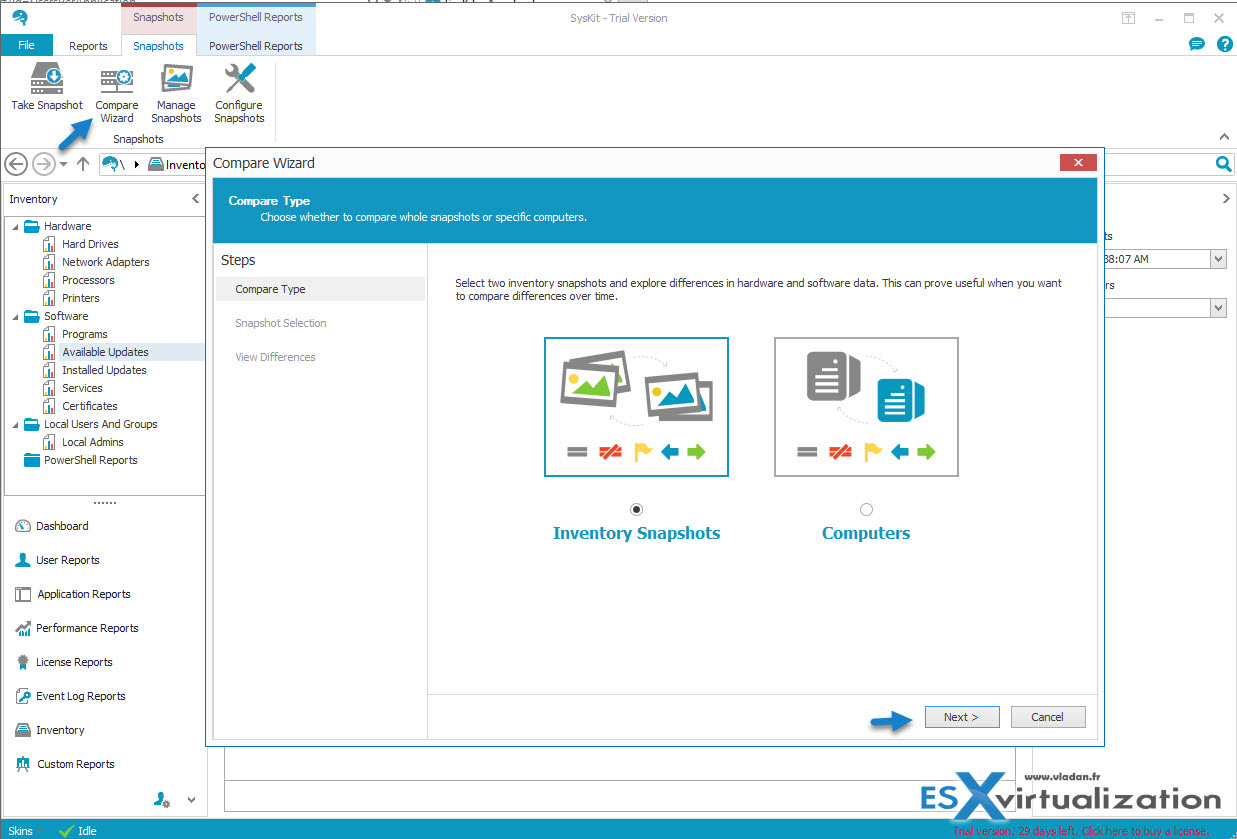Expand the navigation pane options chevron
Image resolution: width=1237 pixels, height=839 pixels.
coord(191,800)
